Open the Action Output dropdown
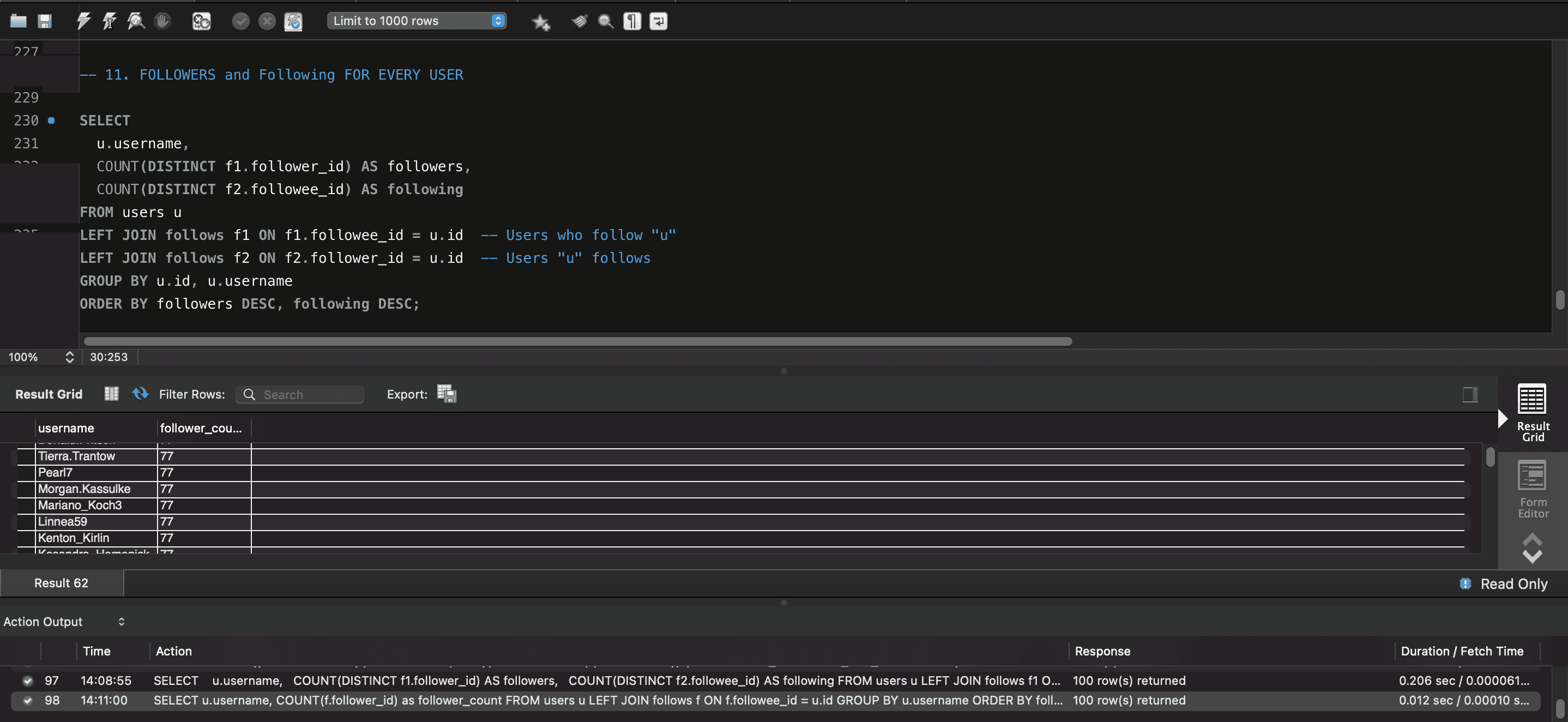 click(x=64, y=622)
